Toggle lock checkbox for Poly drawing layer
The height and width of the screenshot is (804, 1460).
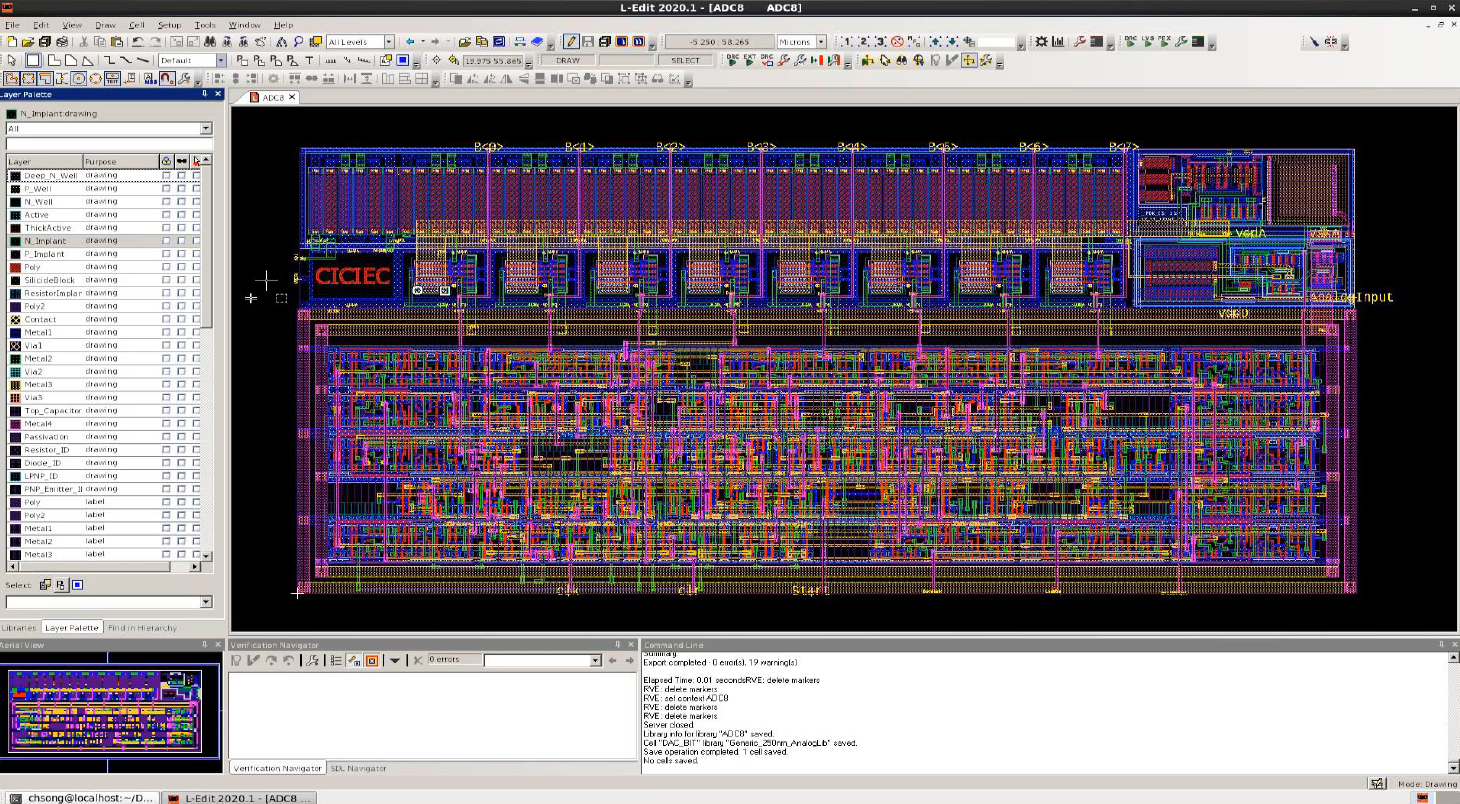pos(166,267)
